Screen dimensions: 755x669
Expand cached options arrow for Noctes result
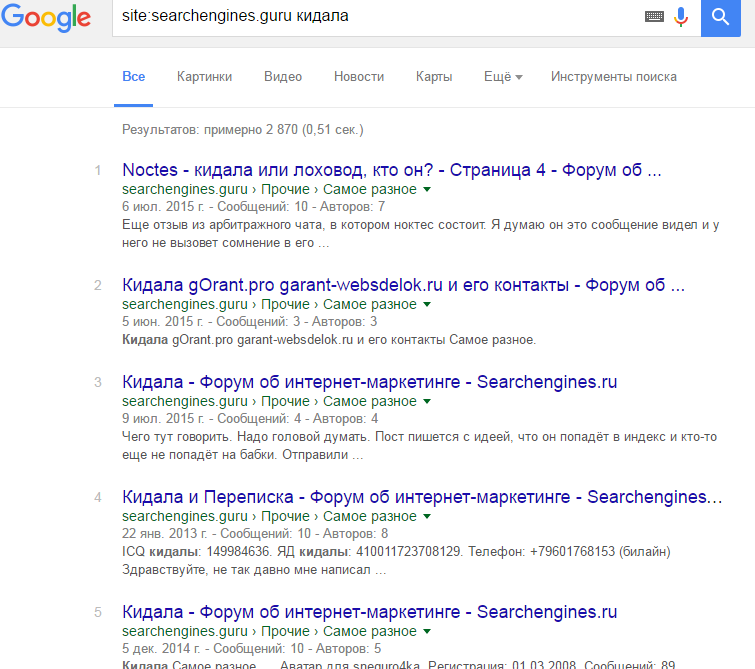(x=427, y=190)
